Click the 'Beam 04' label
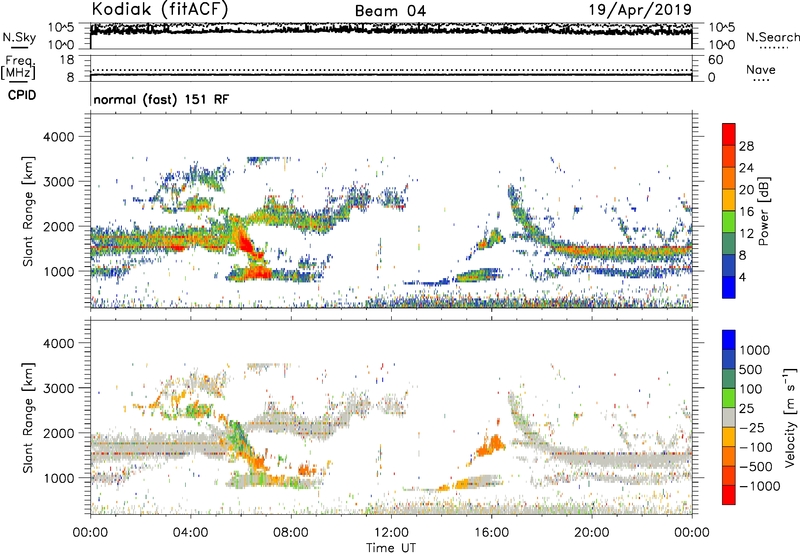Image resolution: width=800 pixels, height=554 pixels. pos(390,11)
